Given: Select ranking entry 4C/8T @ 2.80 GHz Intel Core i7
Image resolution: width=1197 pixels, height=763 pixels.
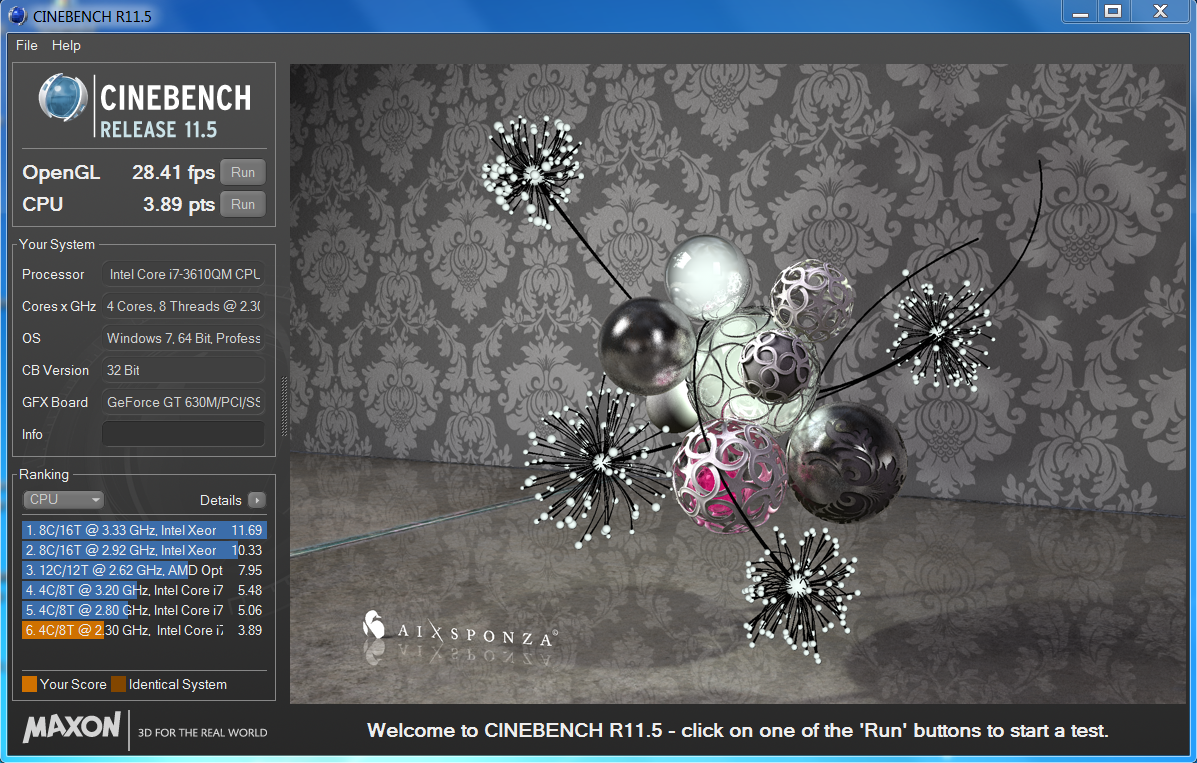Looking at the screenshot, I should click(x=144, y=609).
